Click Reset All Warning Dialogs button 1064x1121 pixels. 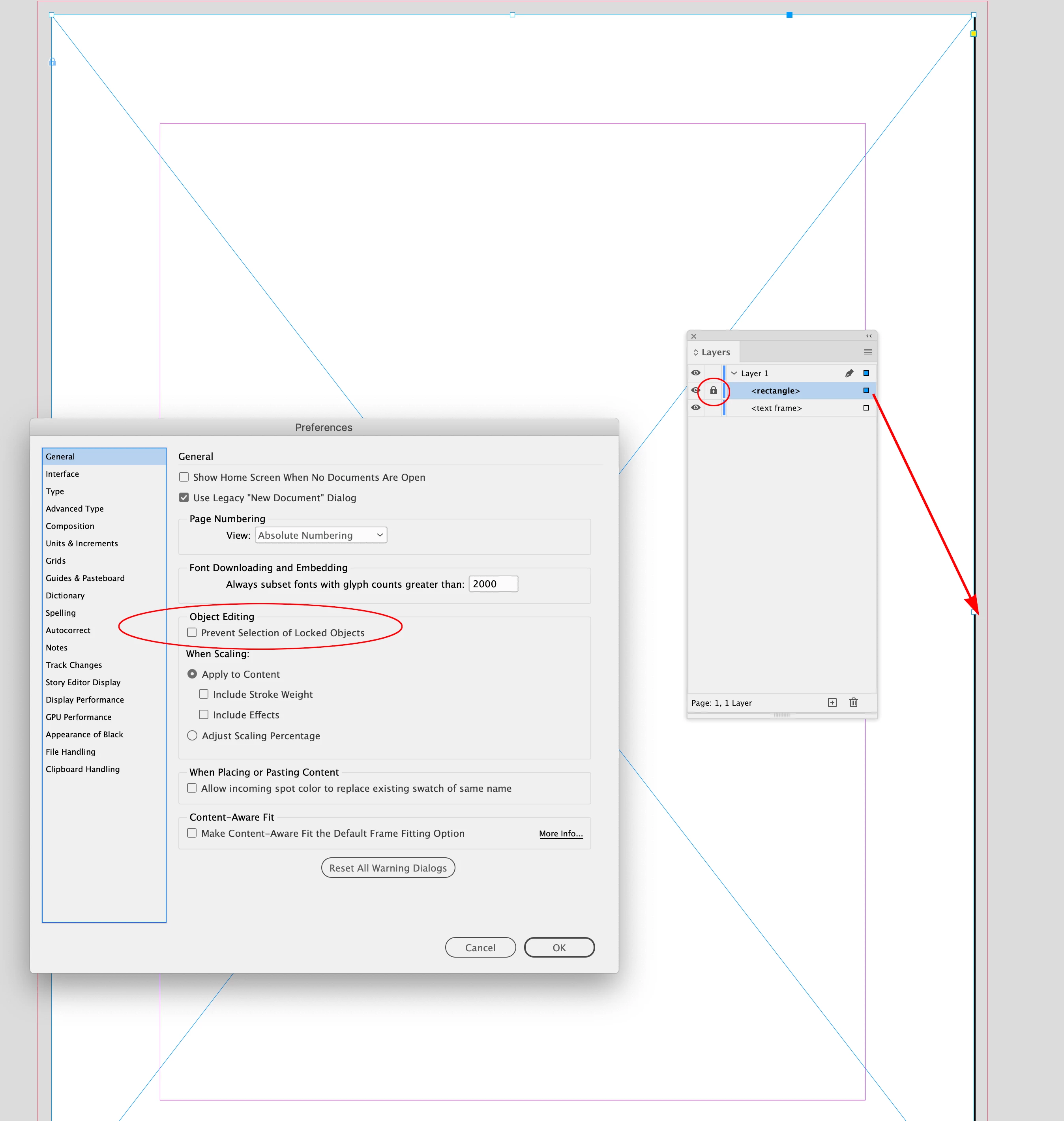pos(388,868)
